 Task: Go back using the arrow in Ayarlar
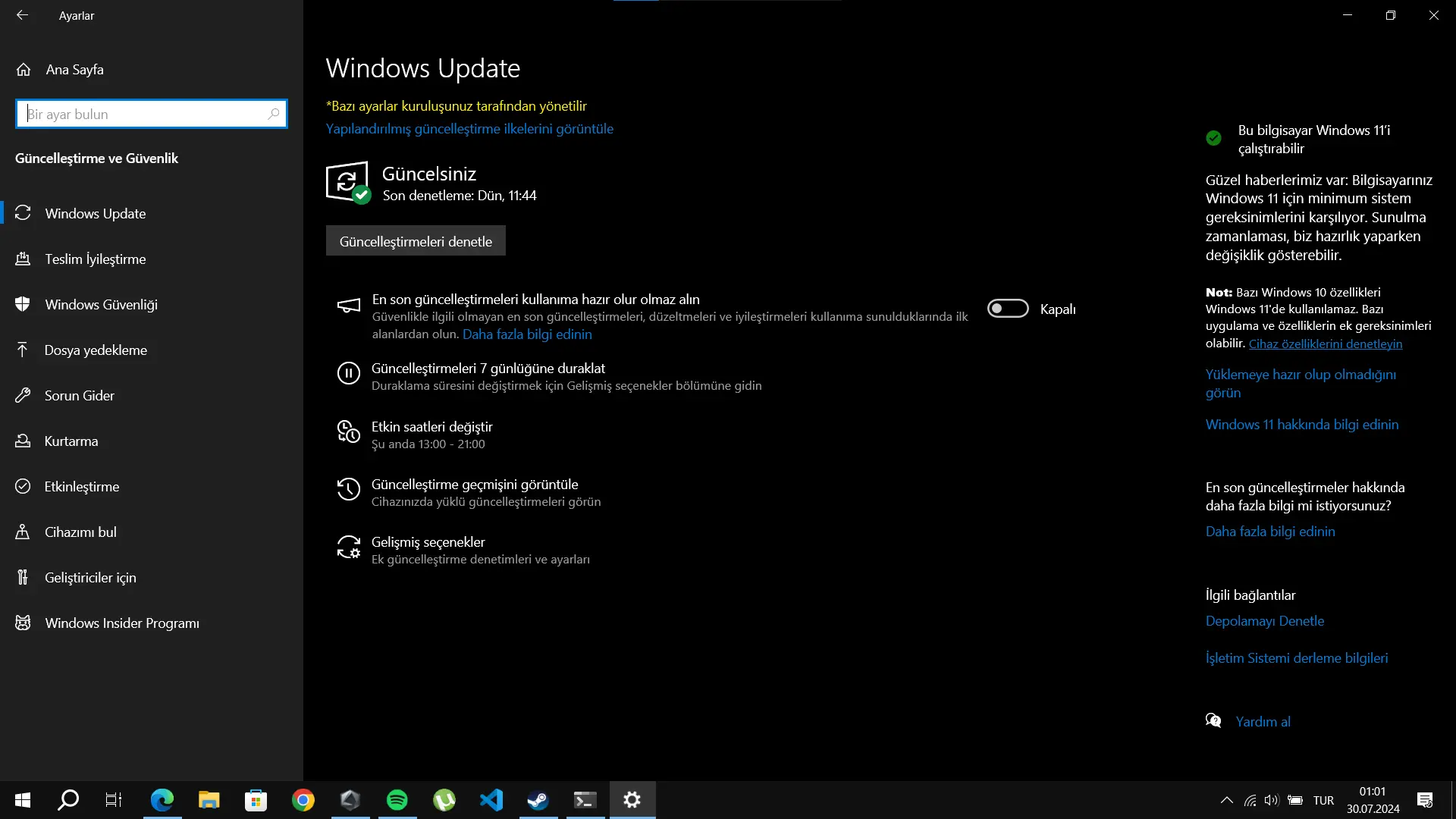[x=22, y=15]
